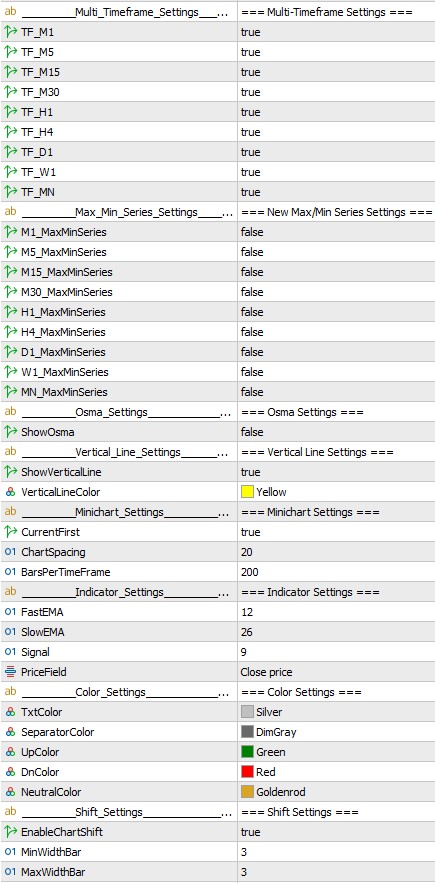Open the SeparatorColor DimGray value list
The image size is (435, 883).
336,732
